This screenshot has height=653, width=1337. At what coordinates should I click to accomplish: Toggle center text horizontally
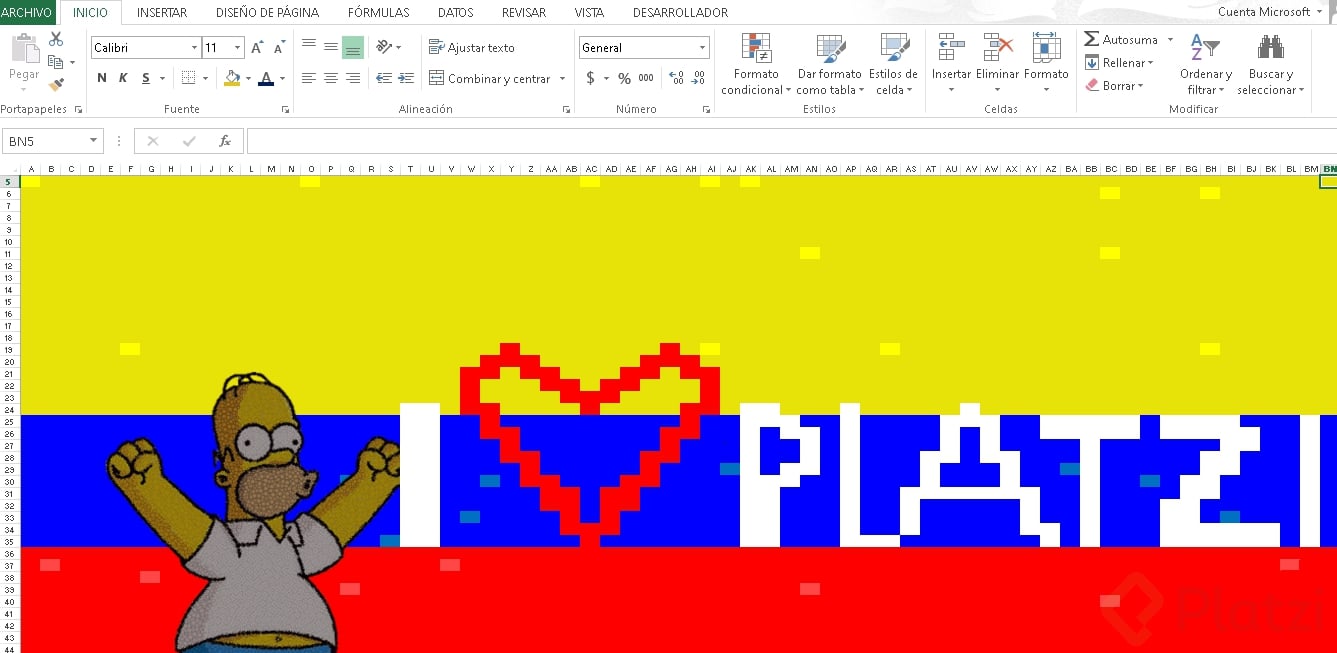click(331, 78)
